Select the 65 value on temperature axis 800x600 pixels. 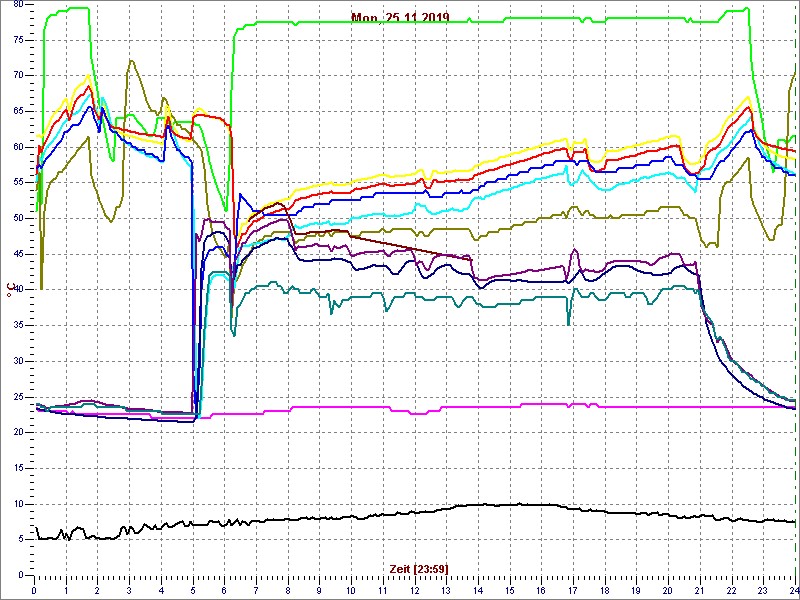pos(18,111)
